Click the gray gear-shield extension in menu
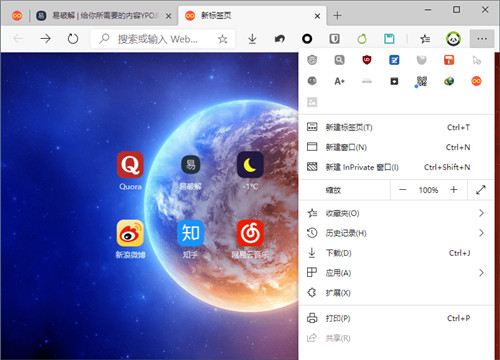 (312, 60)
